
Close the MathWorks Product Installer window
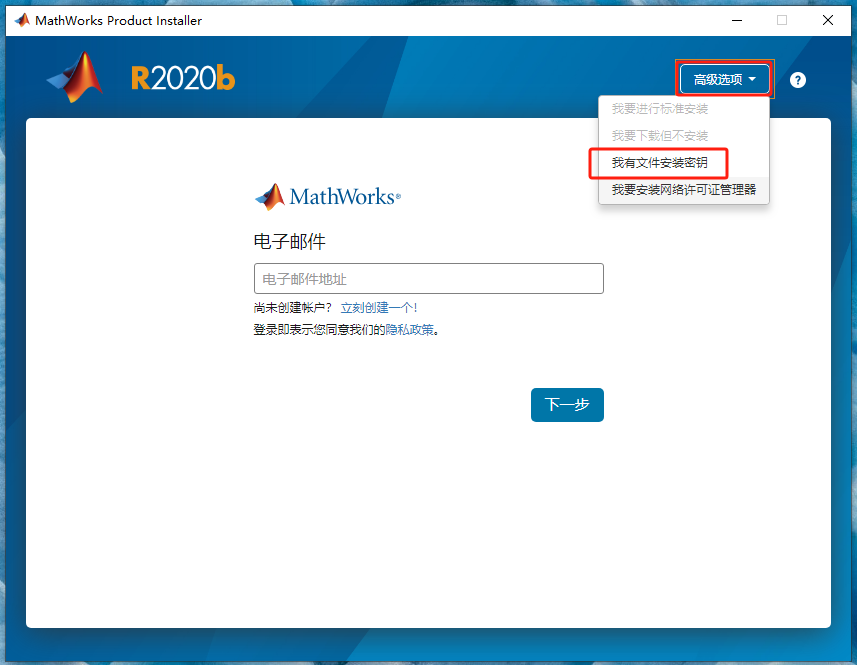(x=827, y=20)
